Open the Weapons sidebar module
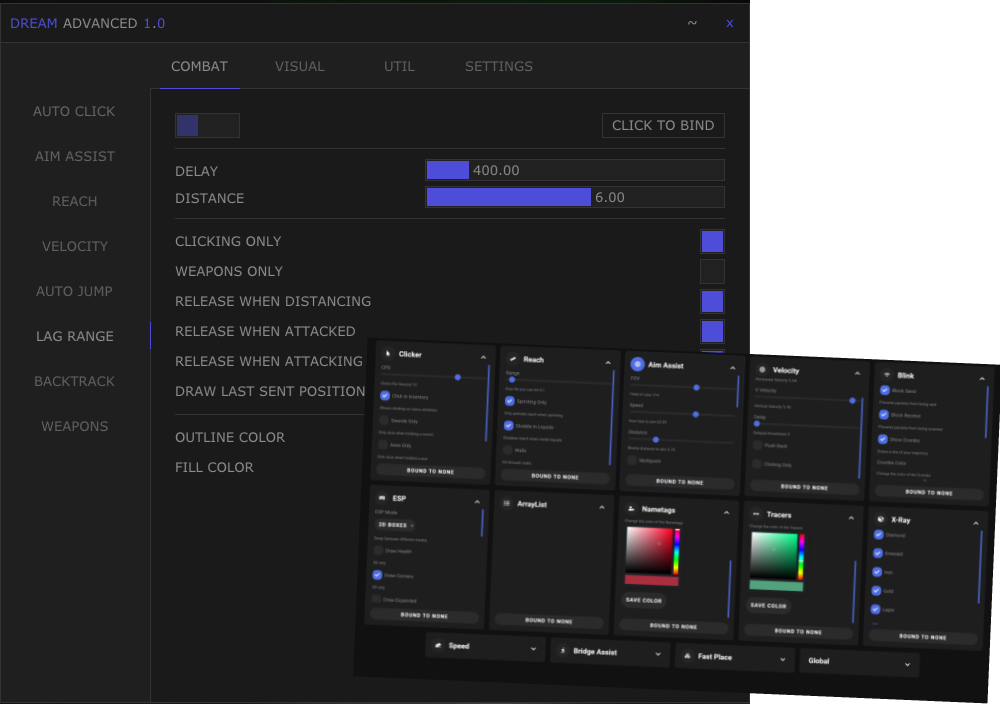 coord(75,427)
